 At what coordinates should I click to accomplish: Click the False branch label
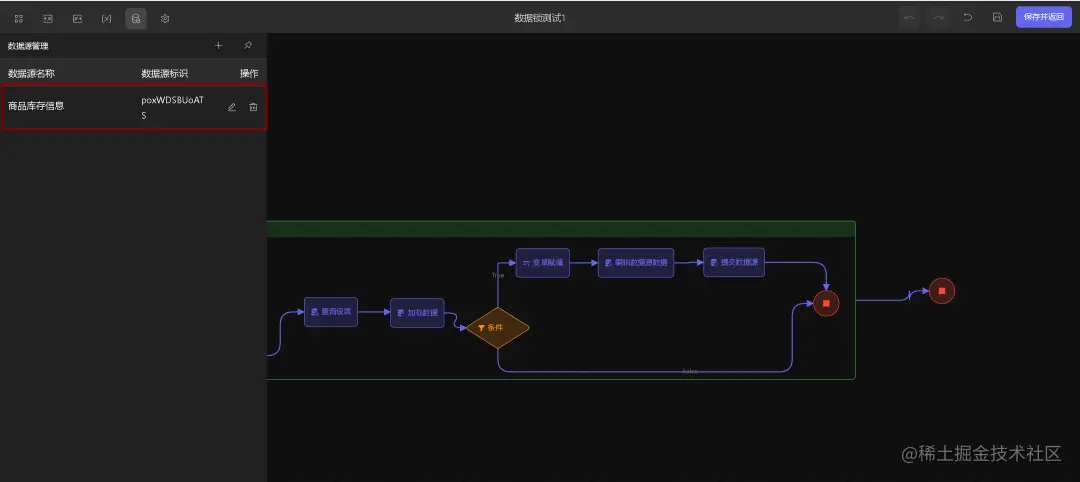click(690, 371)
